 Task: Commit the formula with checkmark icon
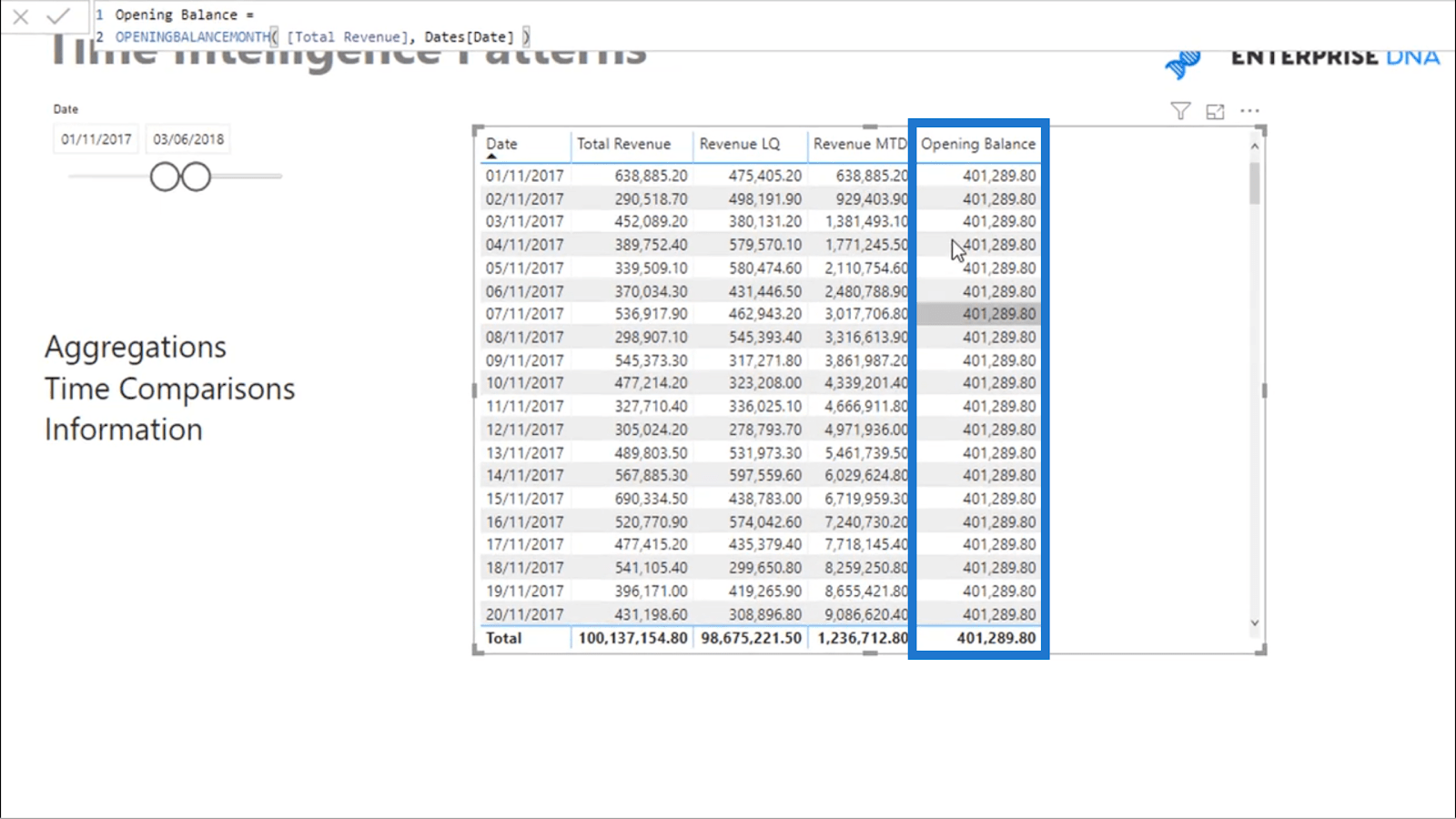pos(58,16)
